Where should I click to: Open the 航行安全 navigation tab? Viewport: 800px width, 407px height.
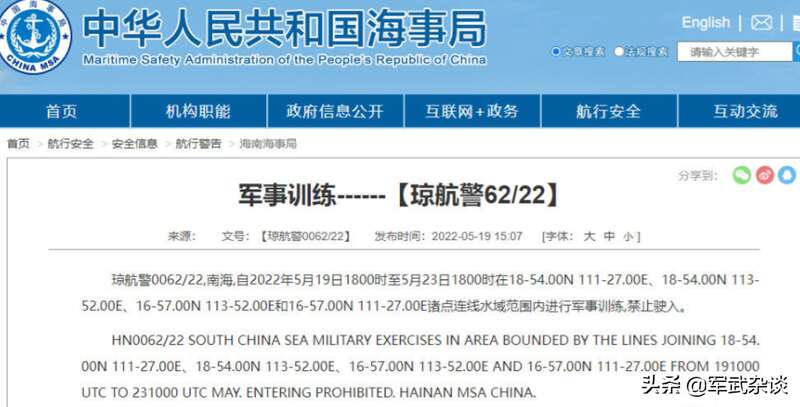[608, 111]
